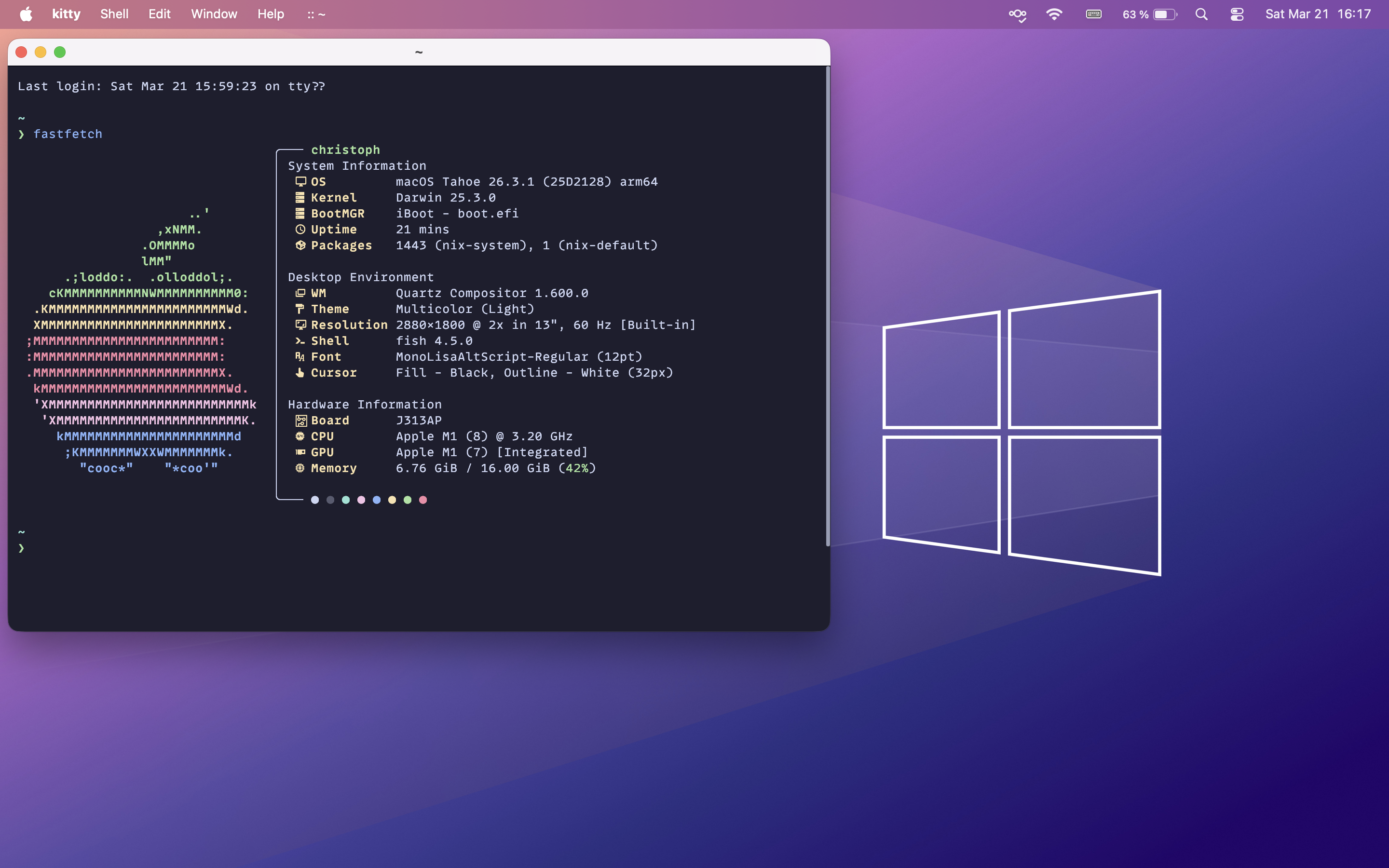Viewport: 1389px width, 868px height.
Task: Click the menu bar icon left of Wi-Fi
Action: coord(1018,14)
